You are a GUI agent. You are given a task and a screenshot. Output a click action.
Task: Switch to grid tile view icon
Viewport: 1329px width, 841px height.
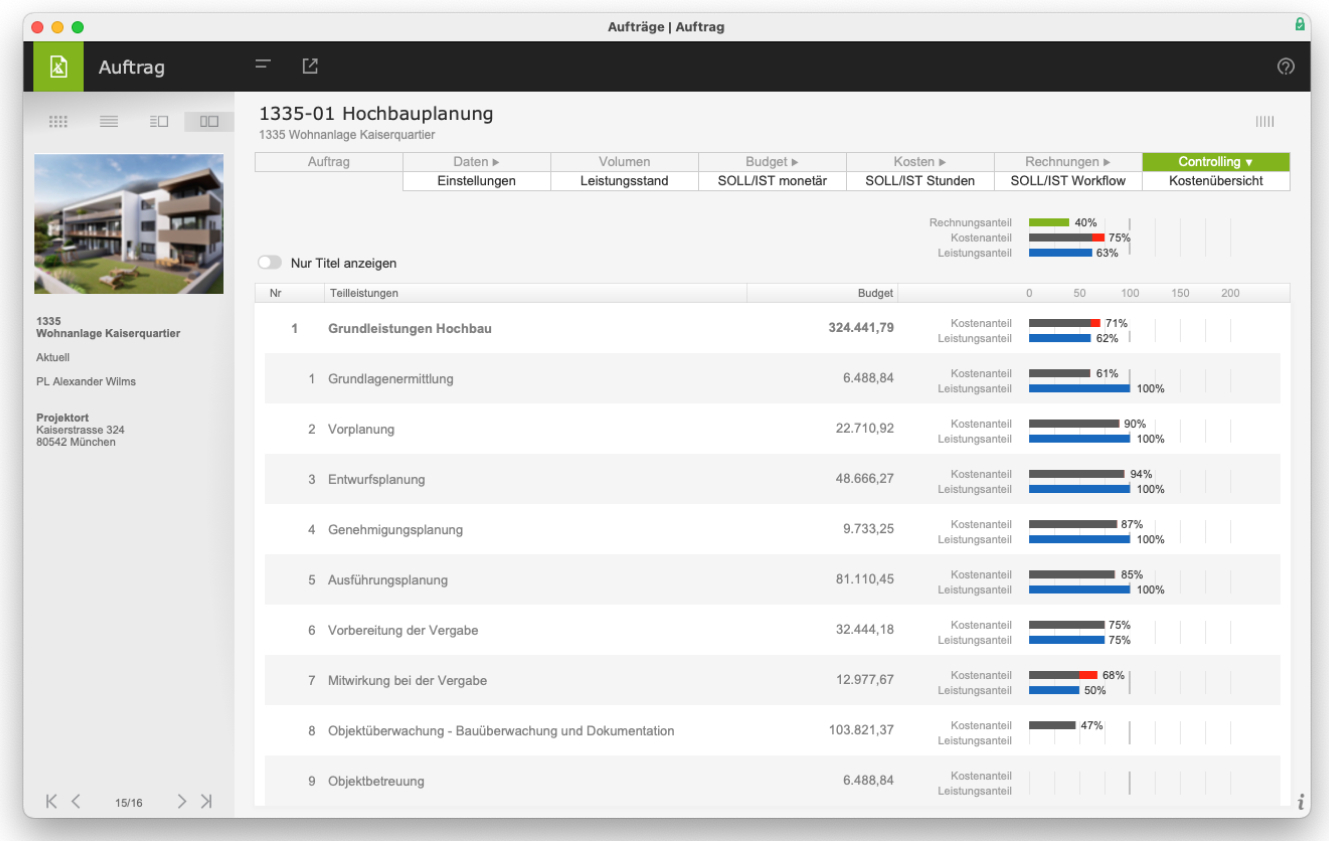point(58,121)
